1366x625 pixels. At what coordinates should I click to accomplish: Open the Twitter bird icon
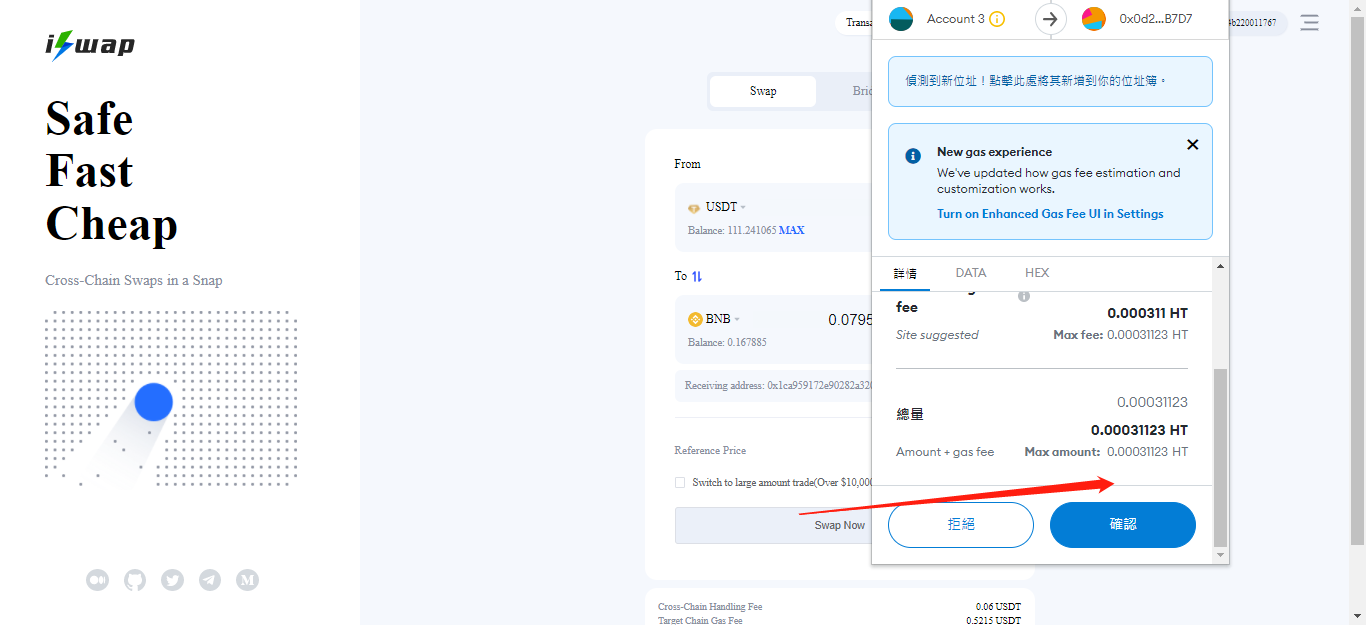[x=173, y=580]
